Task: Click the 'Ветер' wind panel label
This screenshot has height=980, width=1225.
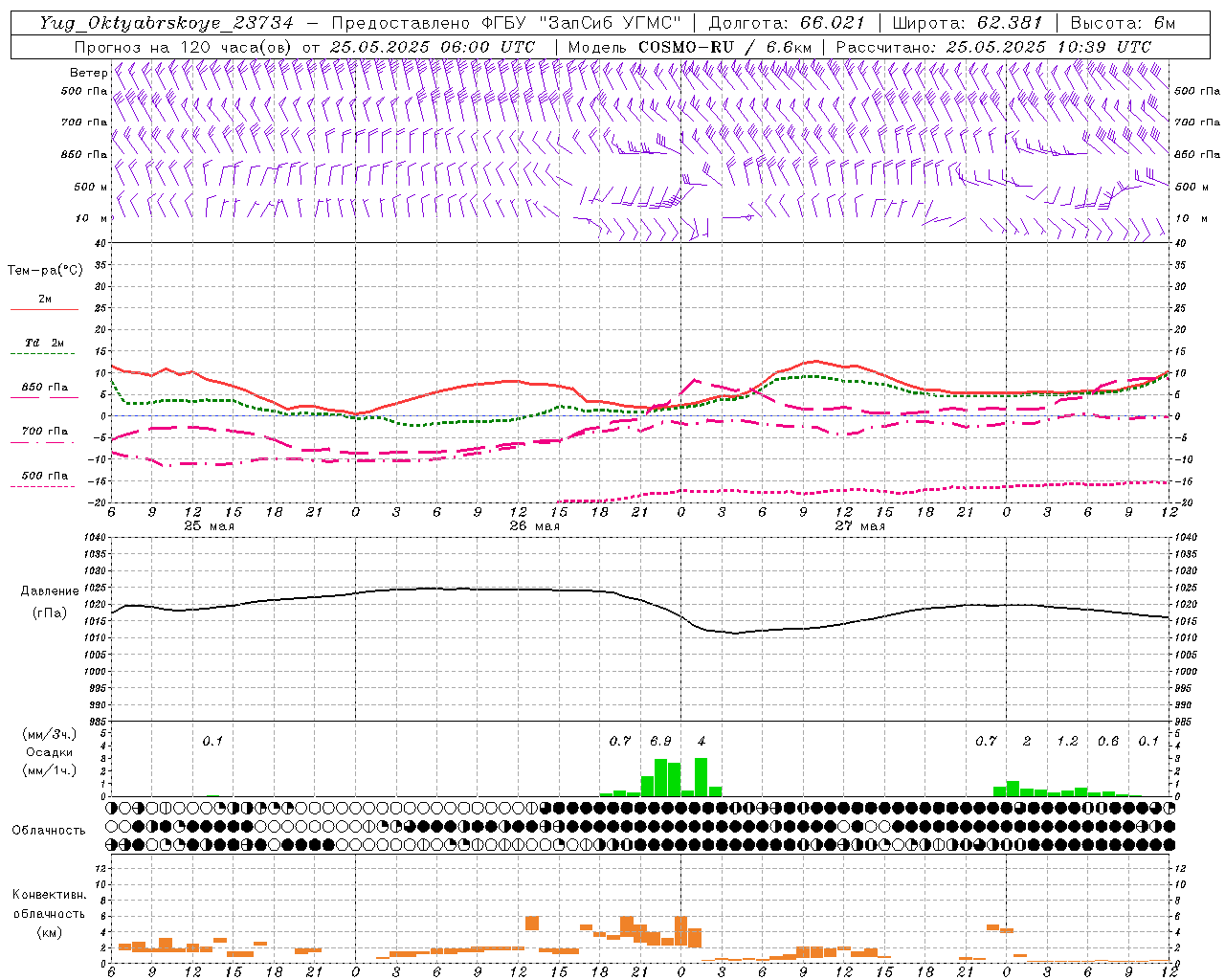Action: [89, 73]
